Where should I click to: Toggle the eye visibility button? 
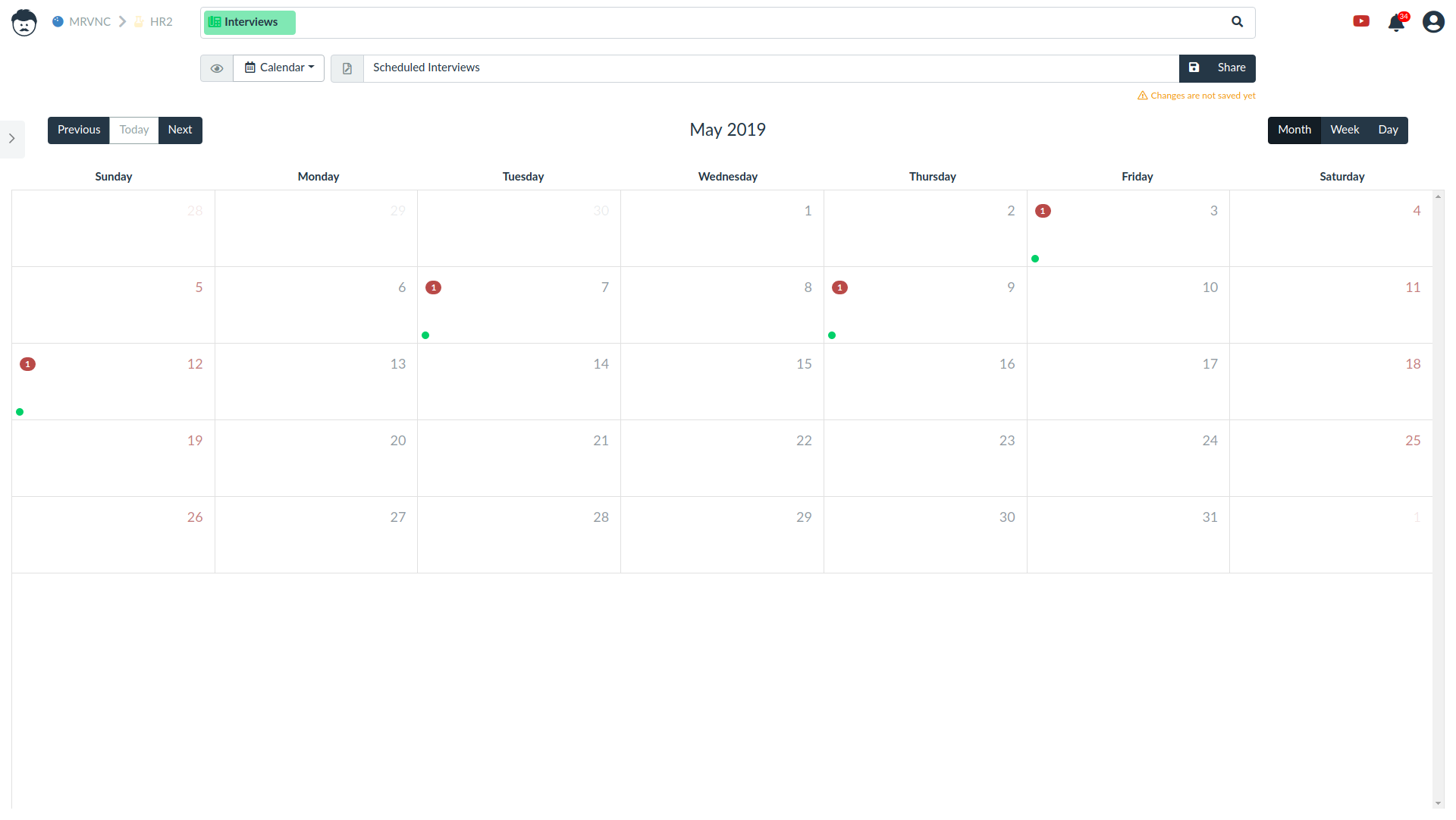click(x=217, y=68)
